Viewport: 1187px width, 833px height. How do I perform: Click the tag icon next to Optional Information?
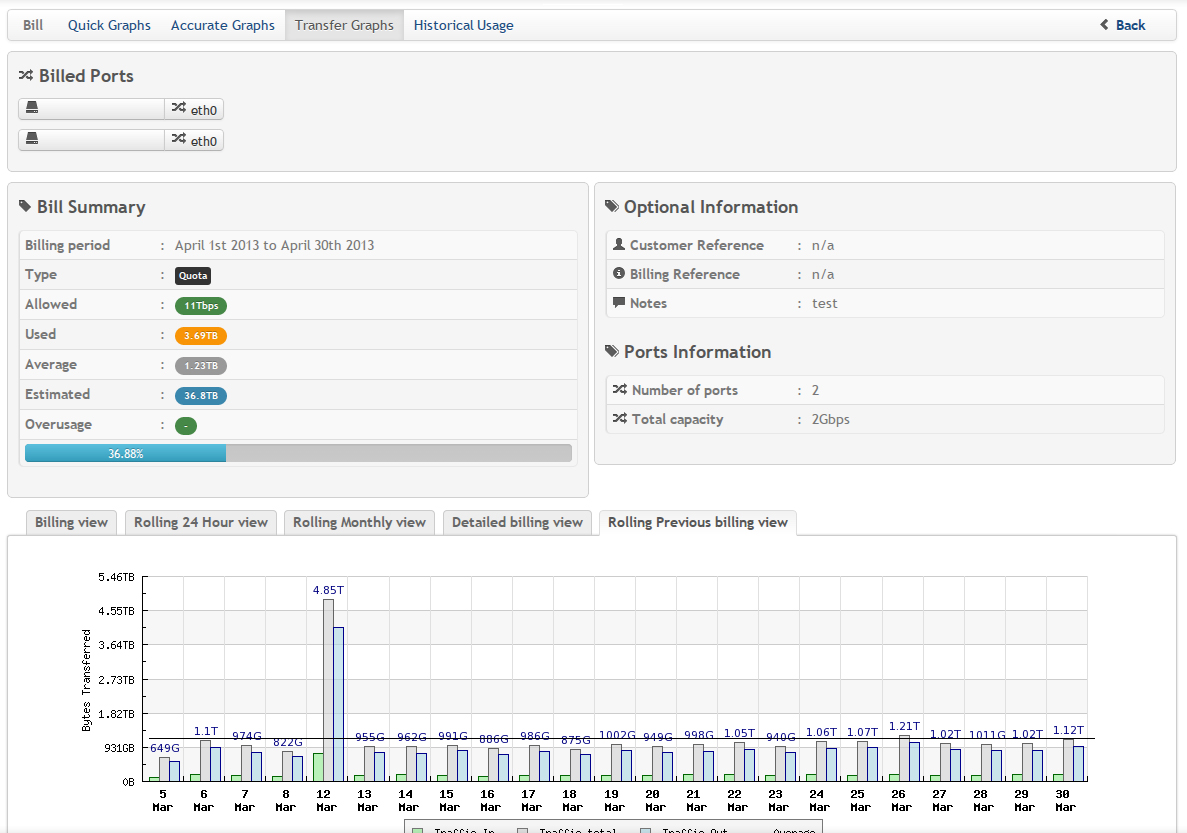[612, 207]
